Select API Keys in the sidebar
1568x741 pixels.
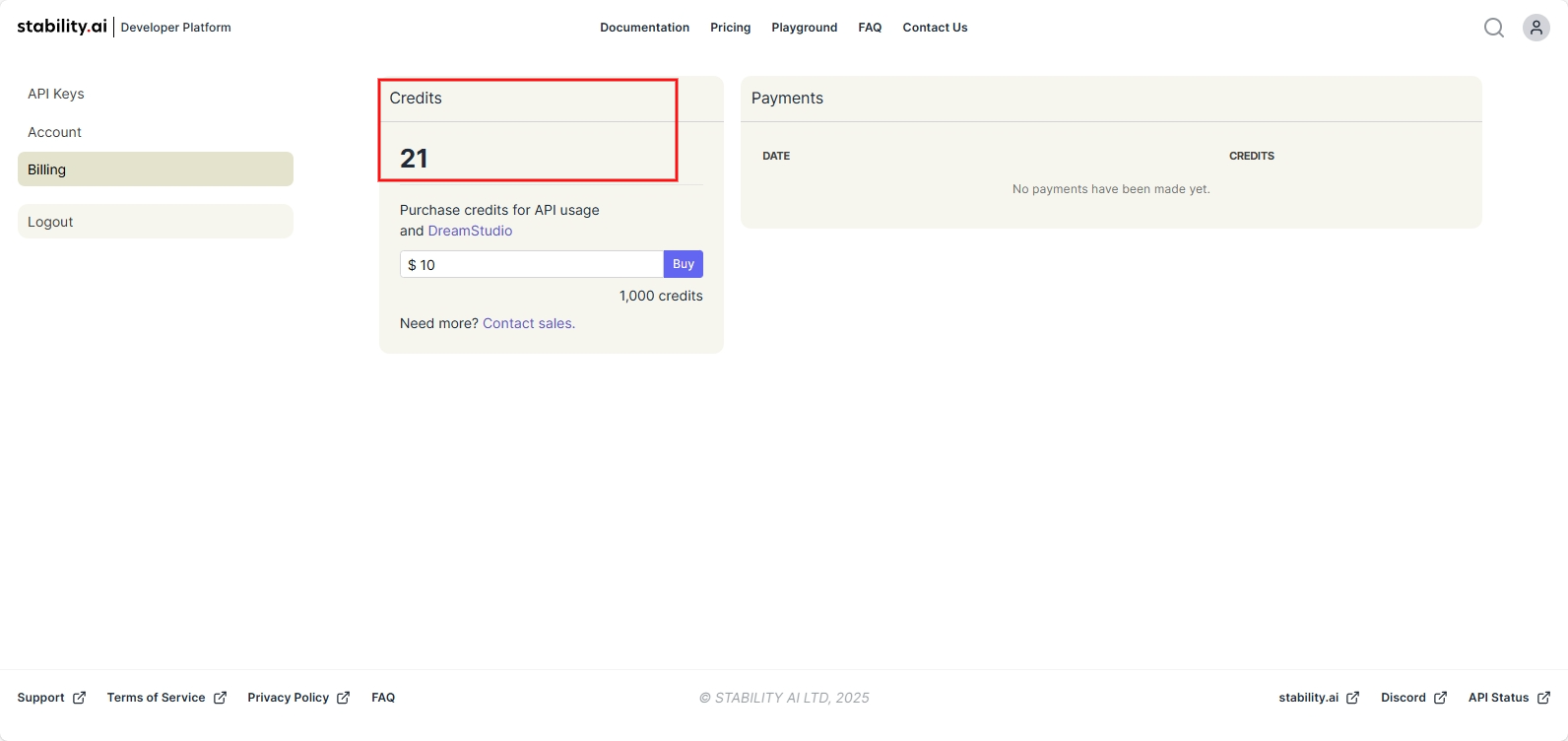[156, 94]
